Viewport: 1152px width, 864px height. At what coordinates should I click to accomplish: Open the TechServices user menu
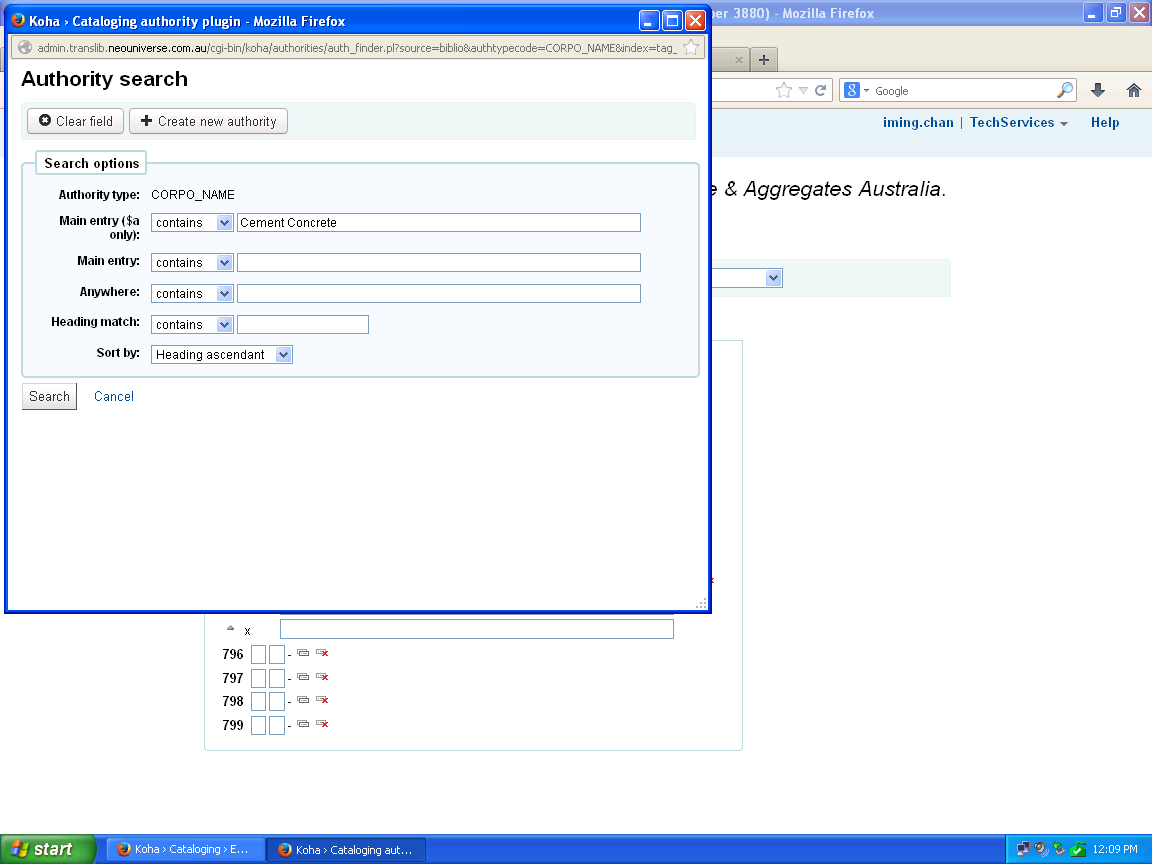pos(1018,122)
